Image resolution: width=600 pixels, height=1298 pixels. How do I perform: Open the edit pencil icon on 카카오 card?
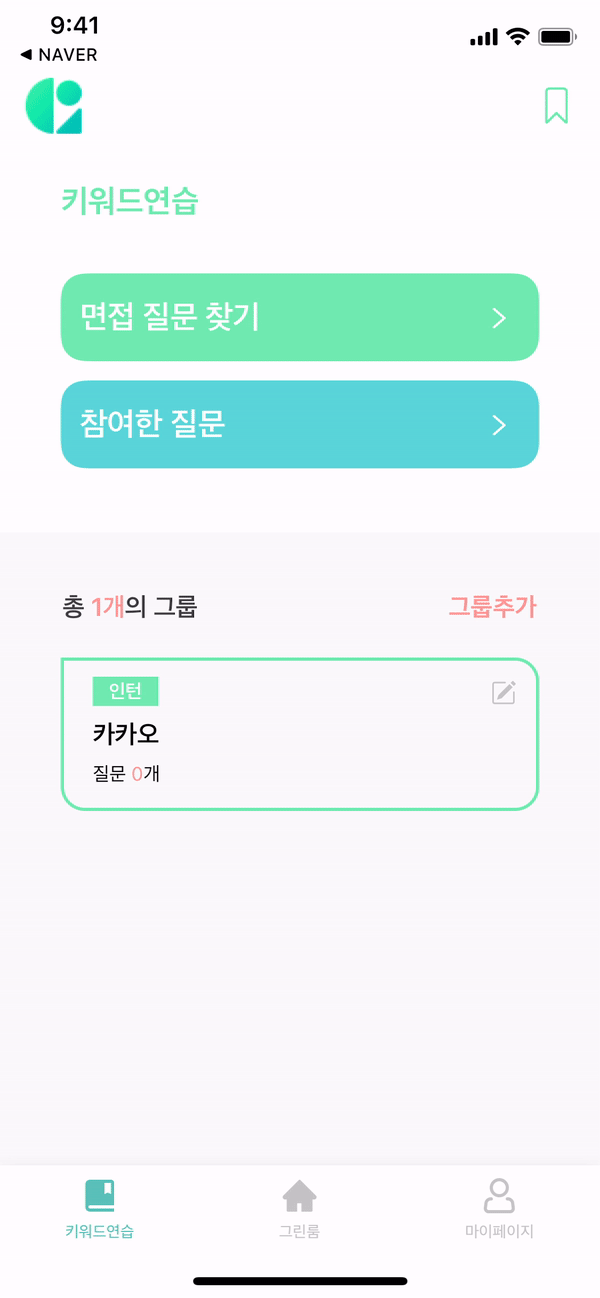[x=504, y=691]
